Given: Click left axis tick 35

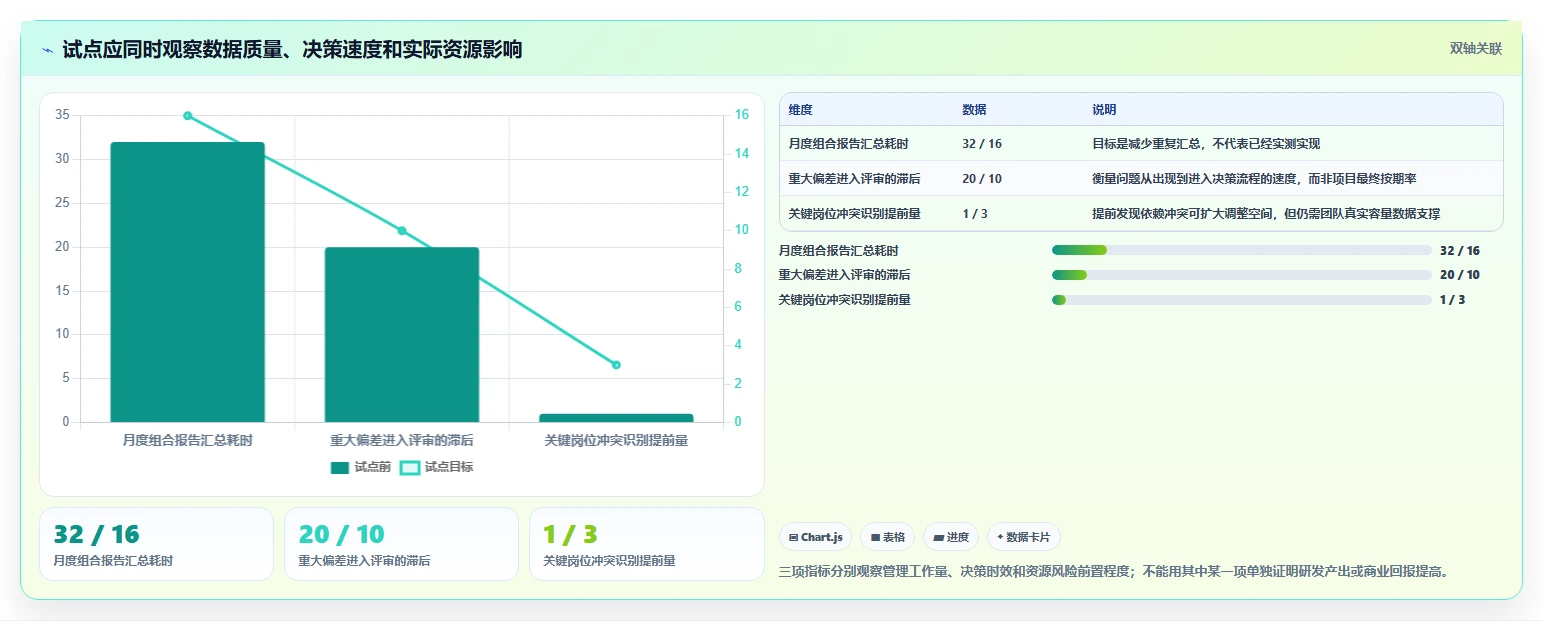Looking at the screenshot, I should click(62, 116).
